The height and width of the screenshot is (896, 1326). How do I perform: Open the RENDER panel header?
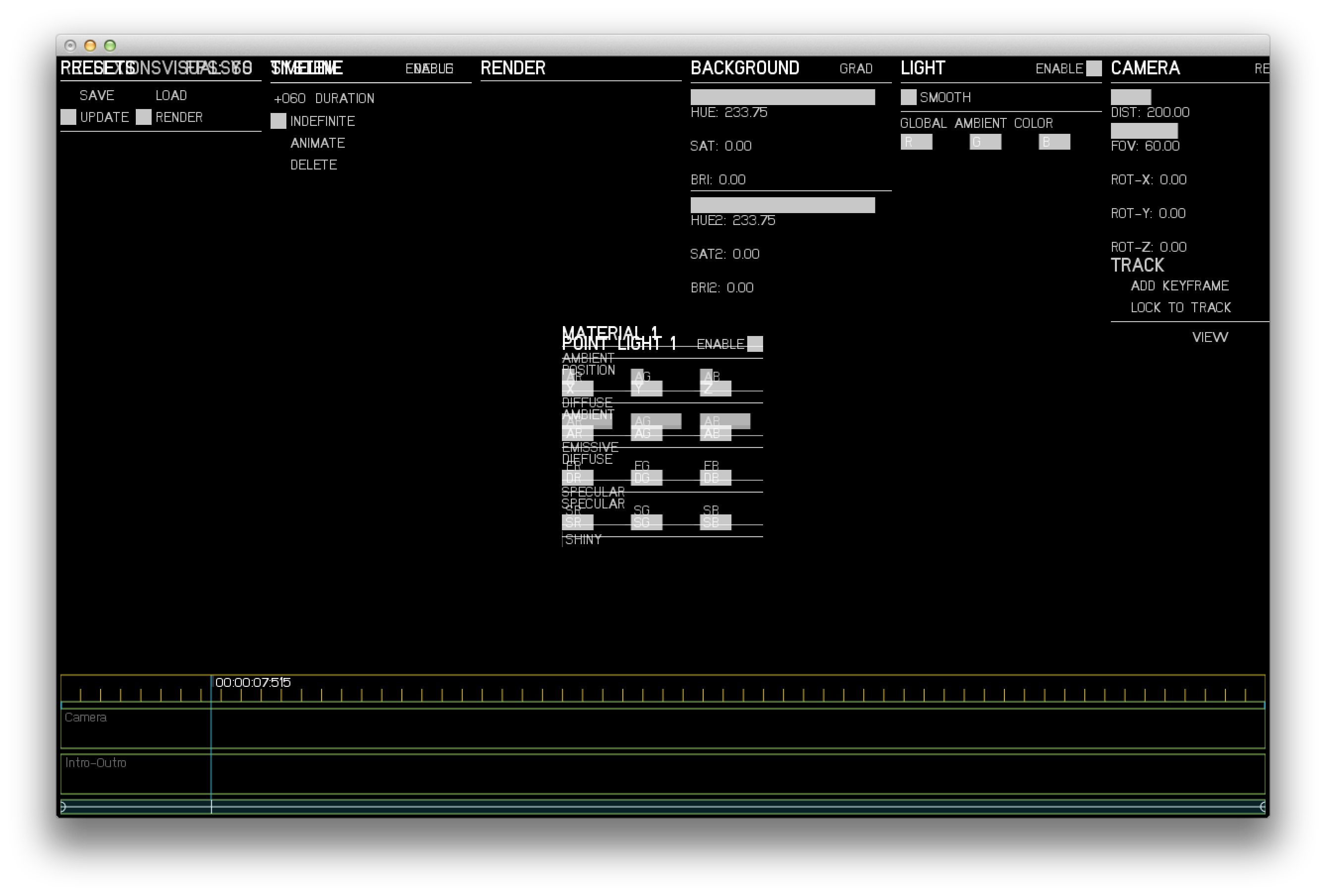click(513, 68)
